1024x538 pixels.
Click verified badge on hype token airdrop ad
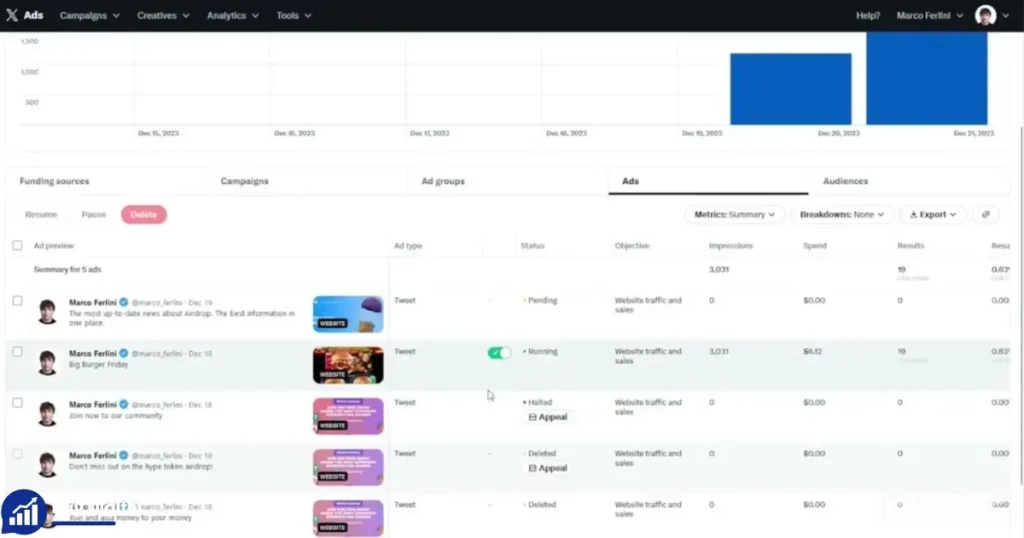coord(123,455)
